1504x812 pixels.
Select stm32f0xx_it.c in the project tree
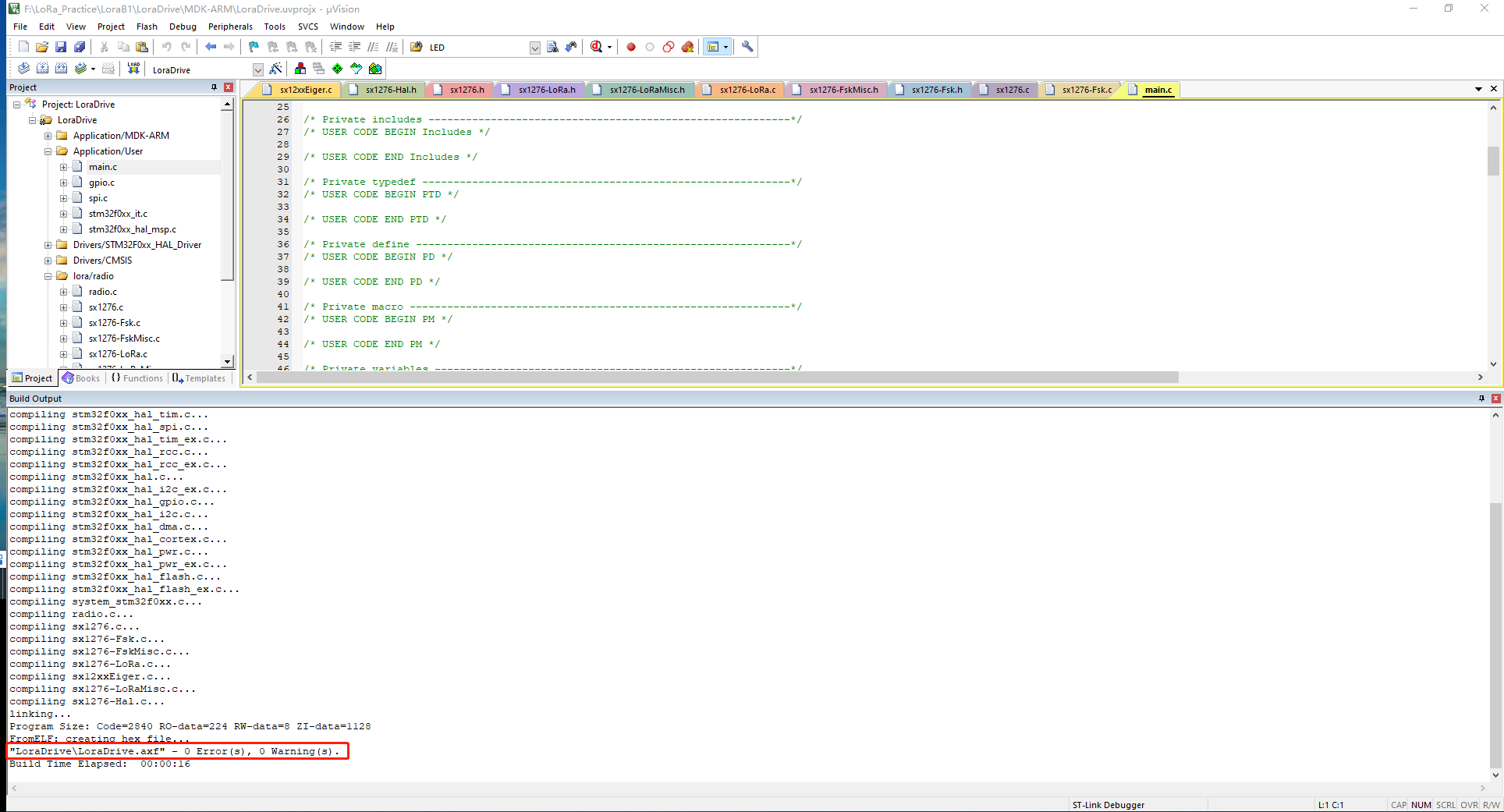[x=118, y=214]
